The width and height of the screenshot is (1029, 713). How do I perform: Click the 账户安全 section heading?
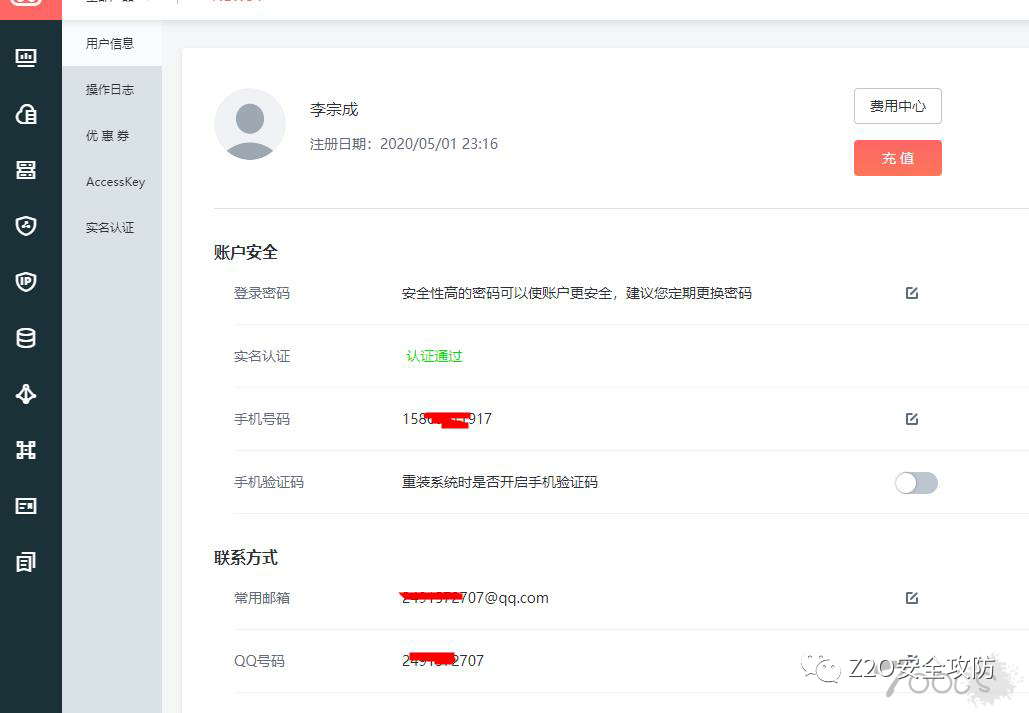click(x=245, y=252)
